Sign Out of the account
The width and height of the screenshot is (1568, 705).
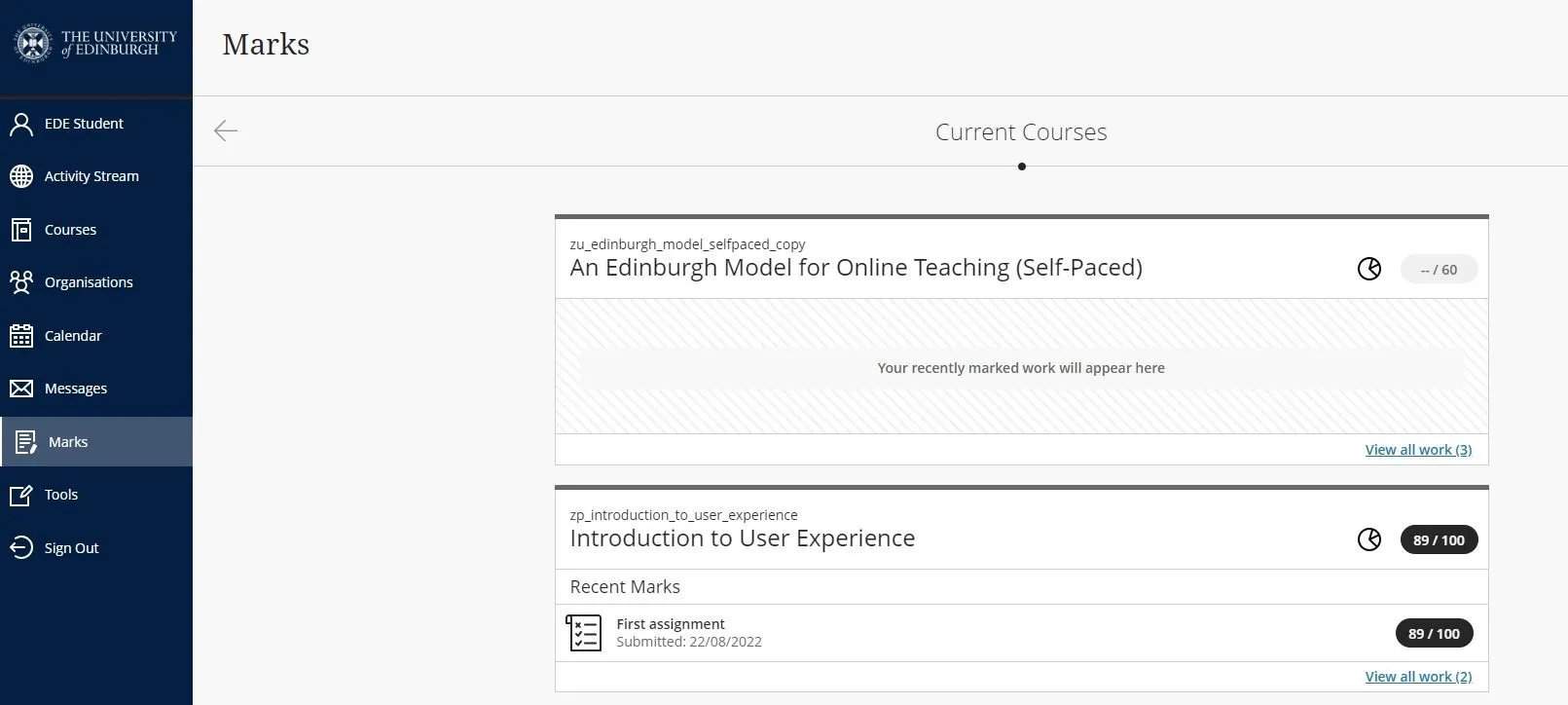[96, 548]
